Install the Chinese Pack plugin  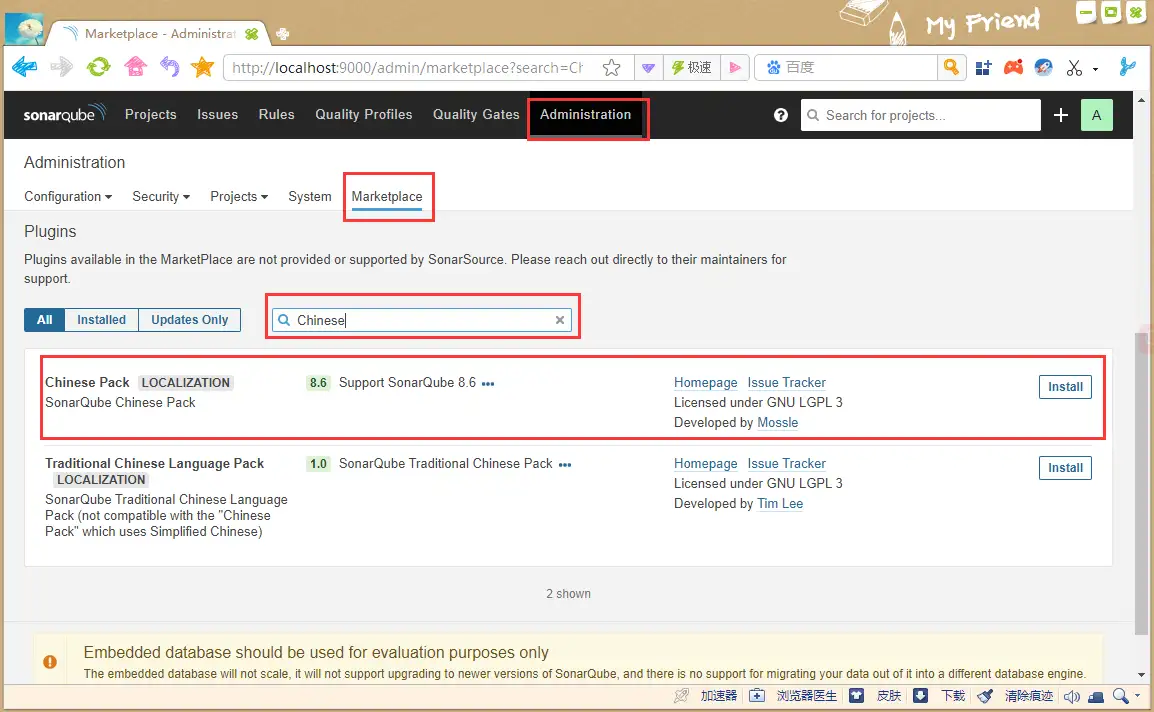[1065, 387]
